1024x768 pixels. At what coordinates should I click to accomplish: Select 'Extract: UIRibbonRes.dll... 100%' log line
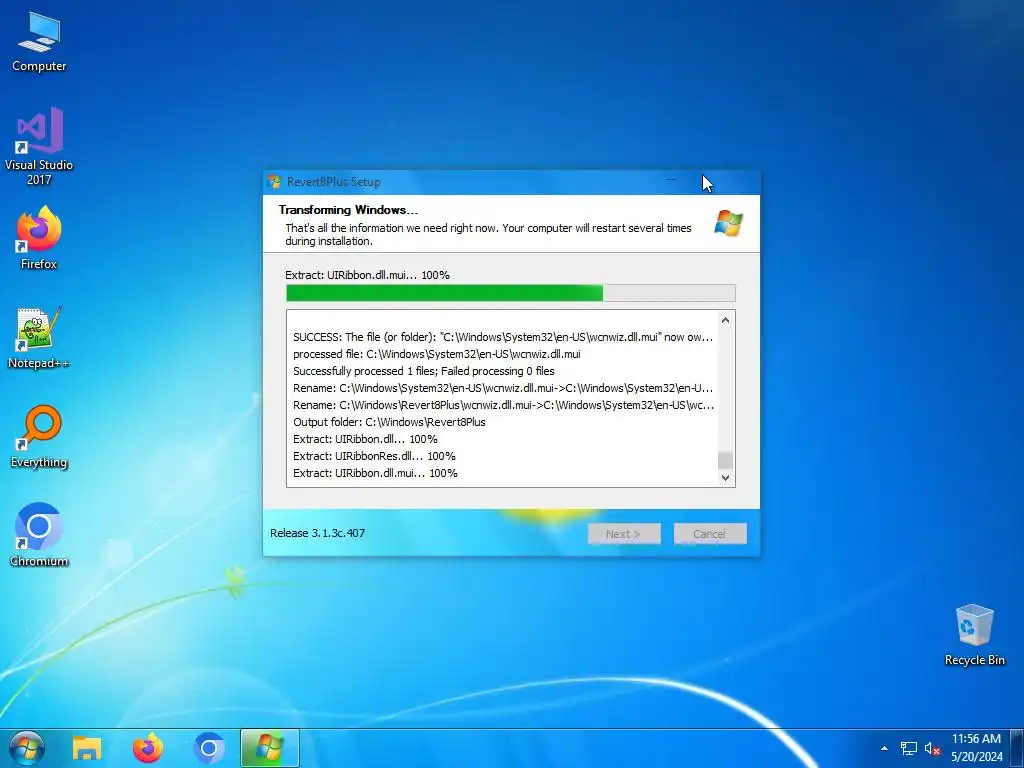374,456
